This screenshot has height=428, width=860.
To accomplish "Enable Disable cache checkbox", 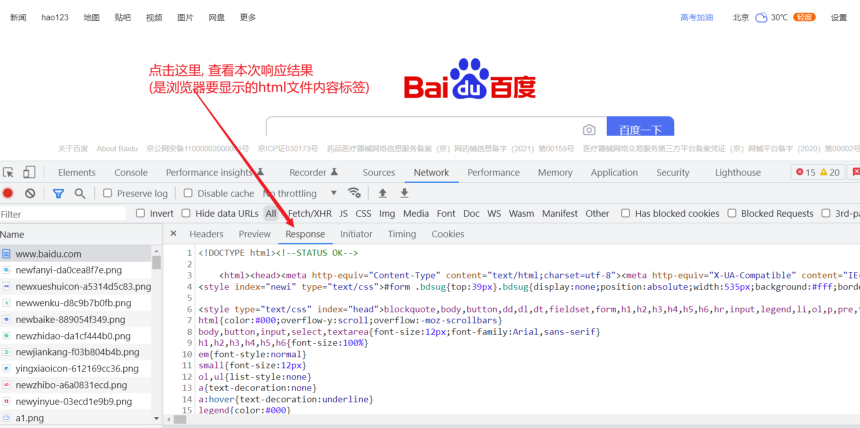I will [188, 193].
